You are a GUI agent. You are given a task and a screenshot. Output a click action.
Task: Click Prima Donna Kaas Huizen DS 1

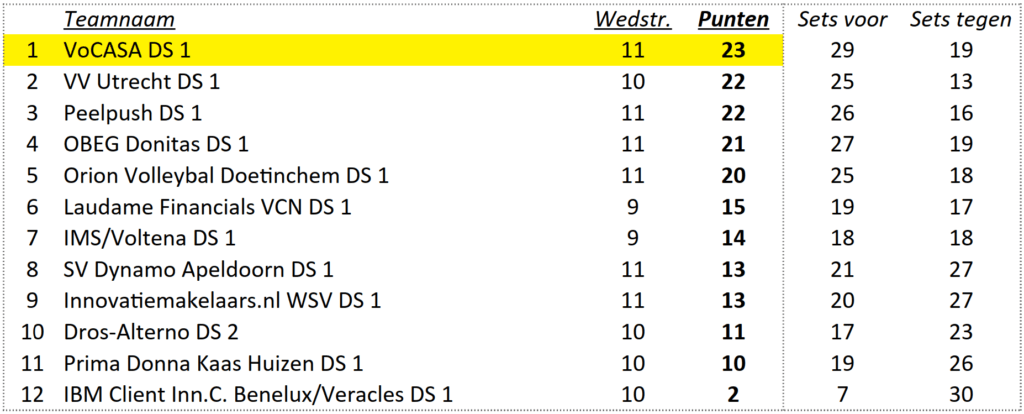(x=212, y=363)
